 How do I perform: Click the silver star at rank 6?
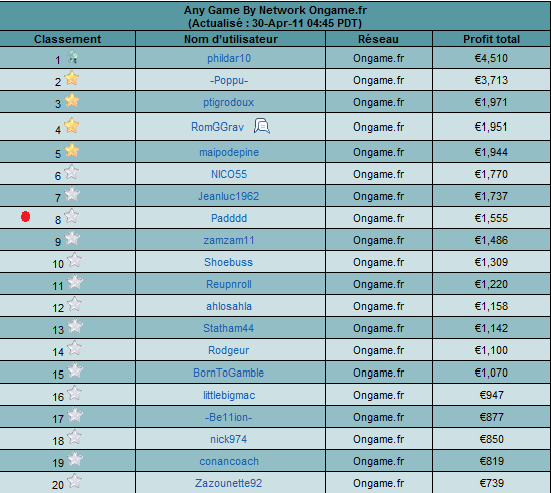(72, 172)
